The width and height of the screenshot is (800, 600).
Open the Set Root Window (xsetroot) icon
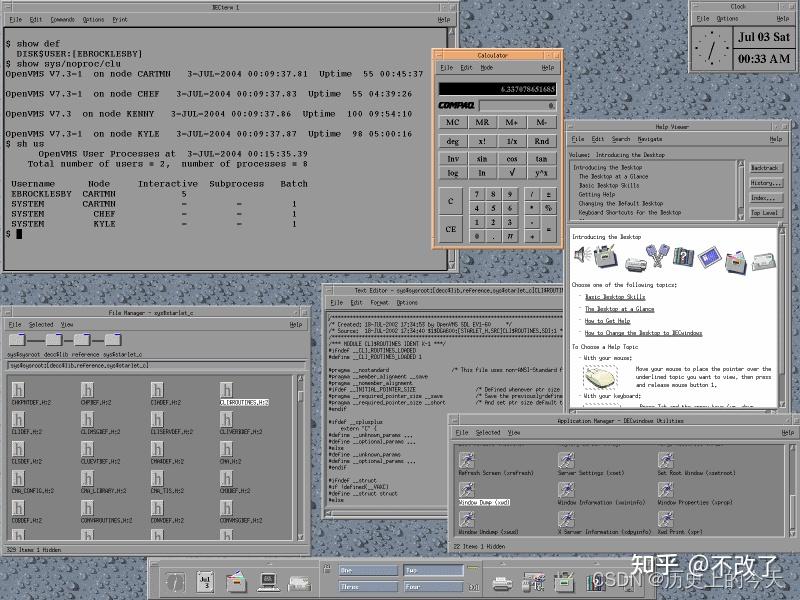coord(667,460)
